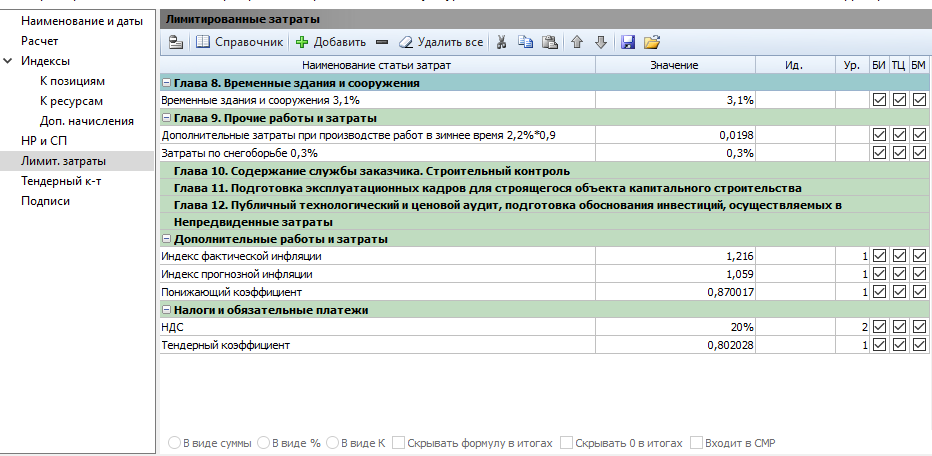Click the scissors cut icon
The image size is (932, 456).
coord(501,42)
